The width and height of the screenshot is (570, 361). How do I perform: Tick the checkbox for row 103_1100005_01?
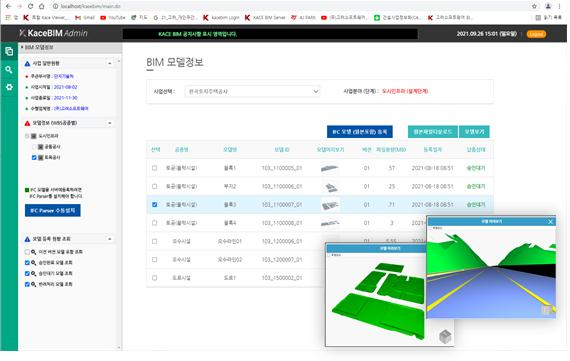(155, 168)
